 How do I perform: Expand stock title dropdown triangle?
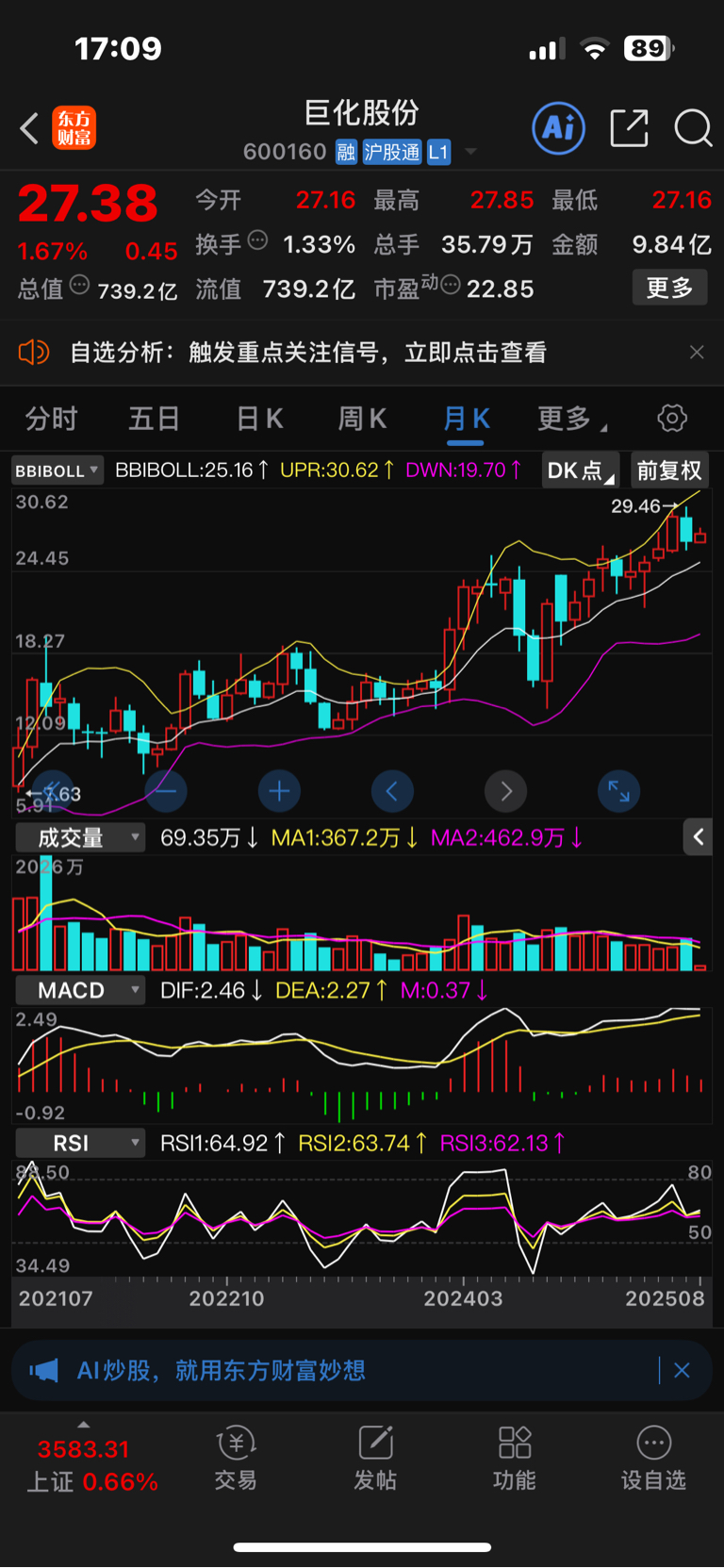click(470, 152)
